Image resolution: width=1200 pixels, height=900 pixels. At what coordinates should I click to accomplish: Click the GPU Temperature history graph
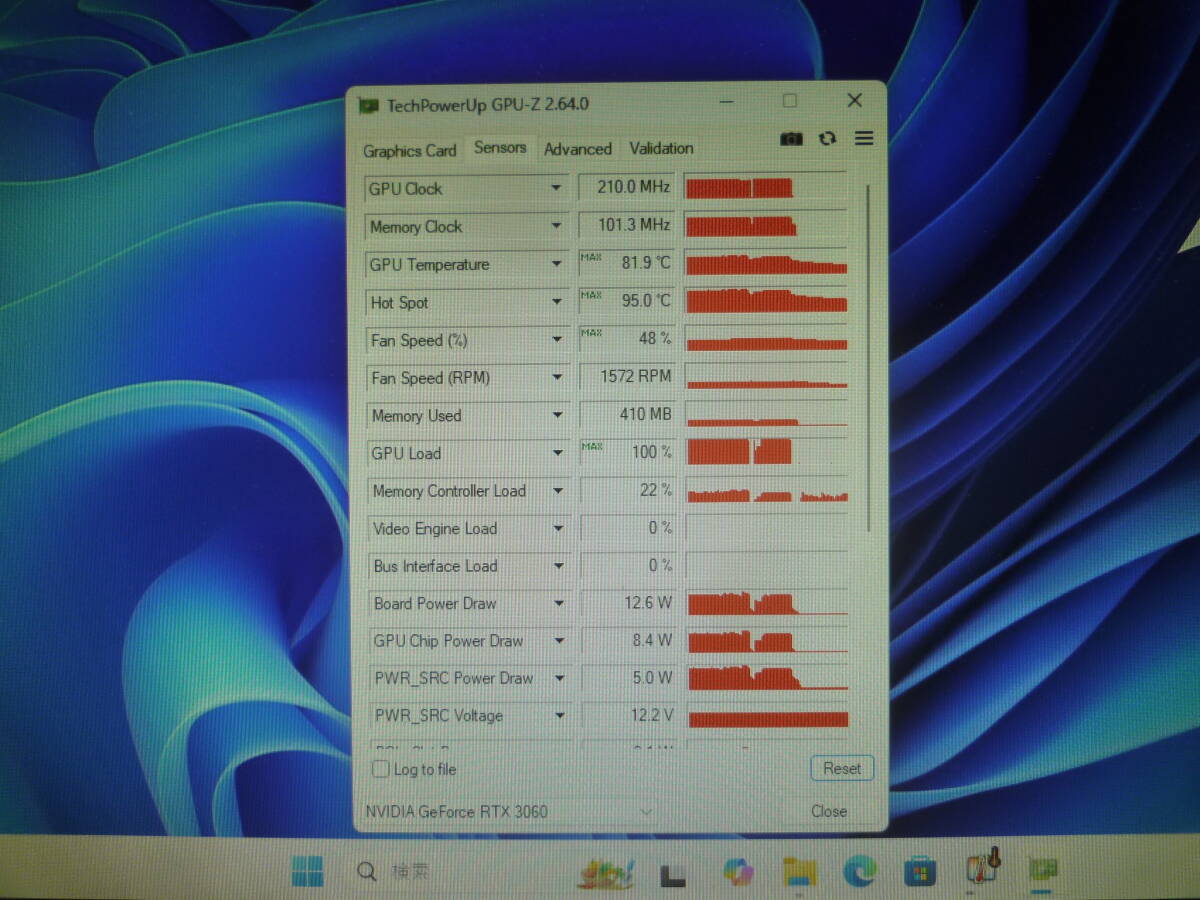(x=766, y=263)
